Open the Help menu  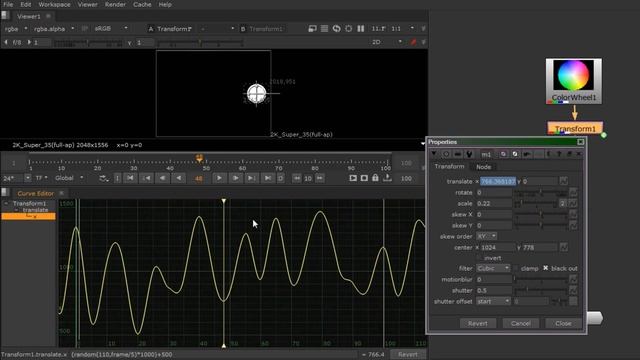point(165,4)
